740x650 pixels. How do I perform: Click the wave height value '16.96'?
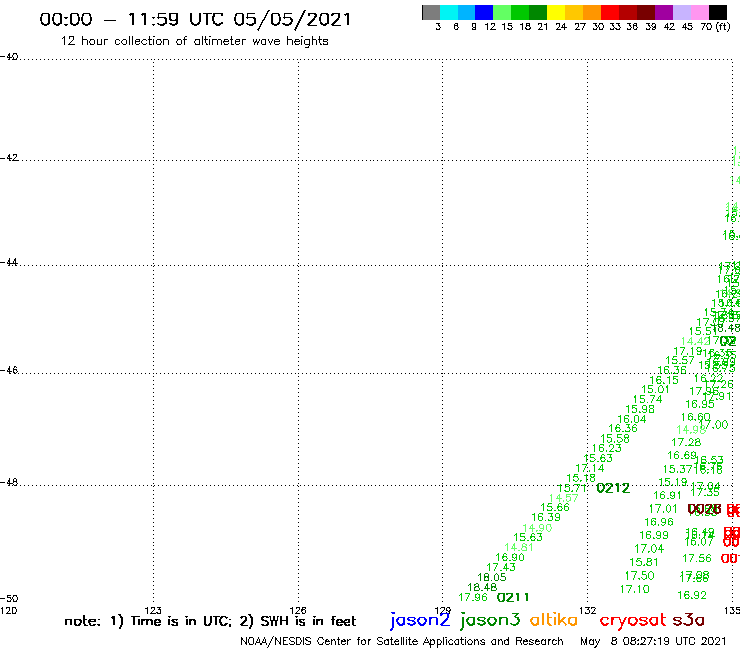pos(659,522)
